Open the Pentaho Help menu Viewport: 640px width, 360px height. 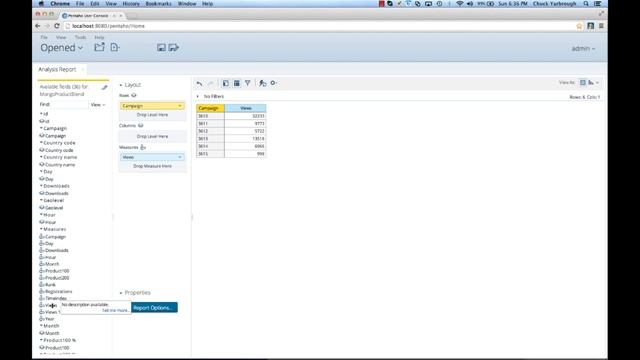click(99, 37)
